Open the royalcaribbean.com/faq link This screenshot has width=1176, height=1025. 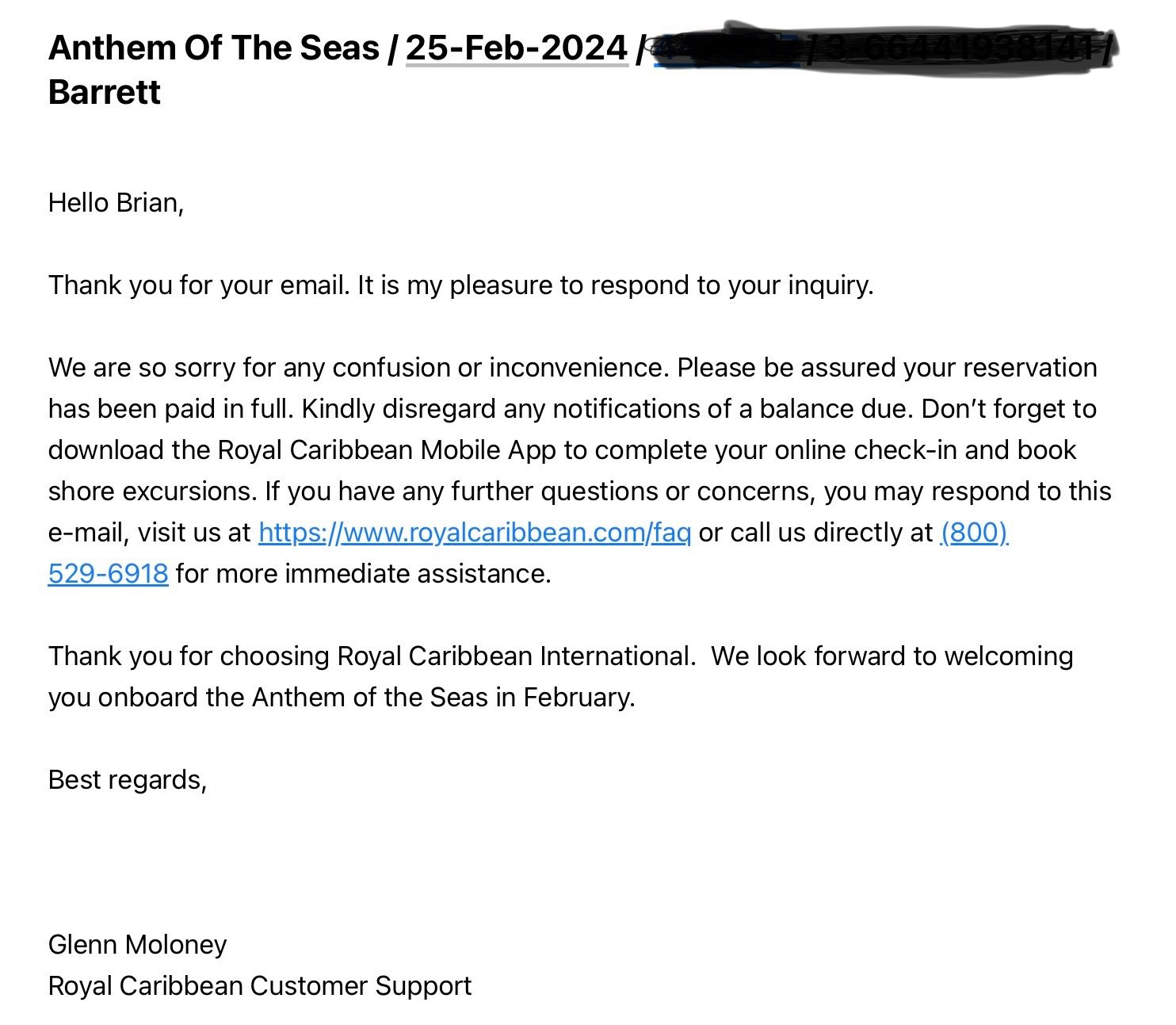tap(475, 533)
